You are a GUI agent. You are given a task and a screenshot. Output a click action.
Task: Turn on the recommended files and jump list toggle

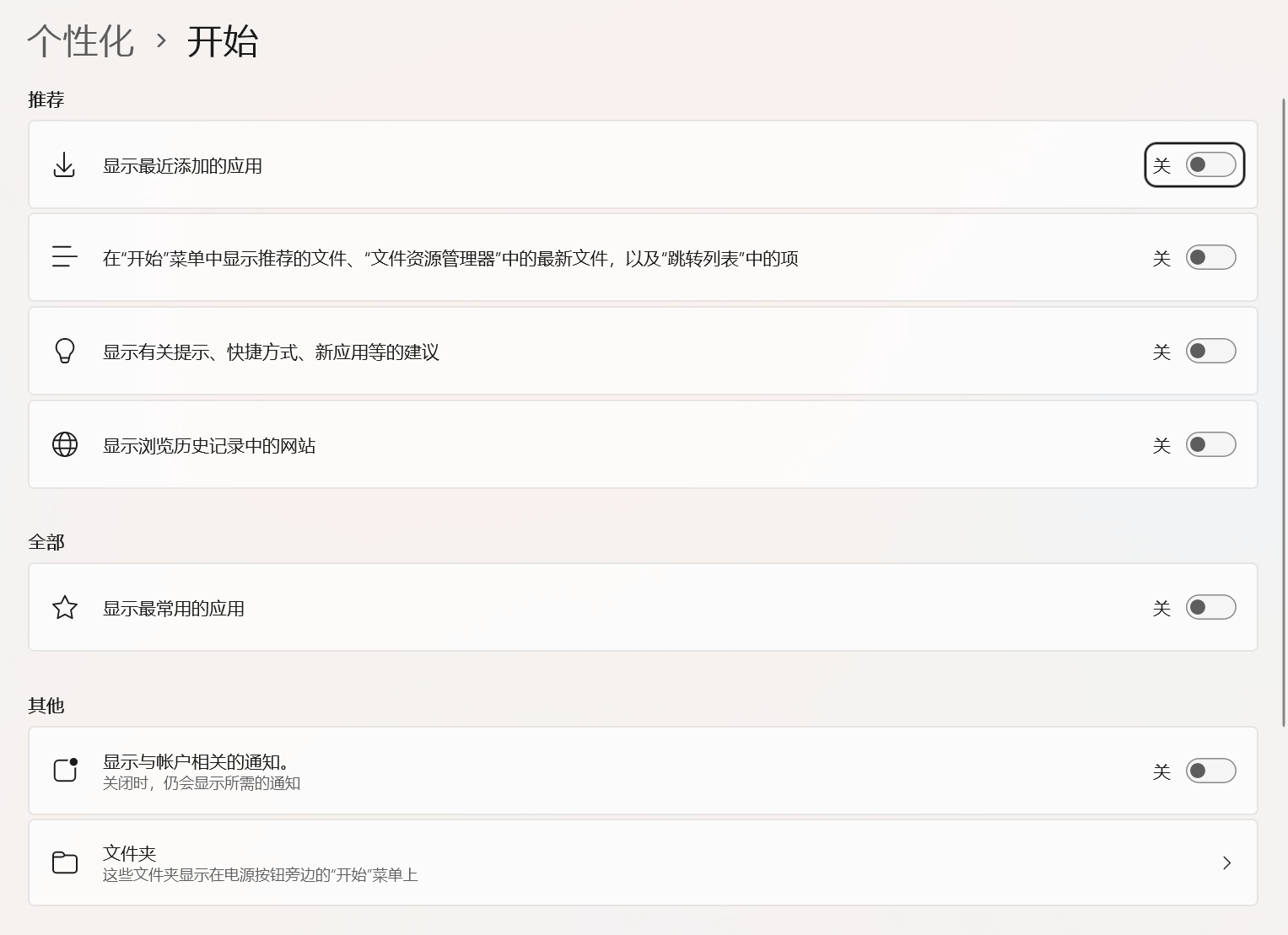1211,257
